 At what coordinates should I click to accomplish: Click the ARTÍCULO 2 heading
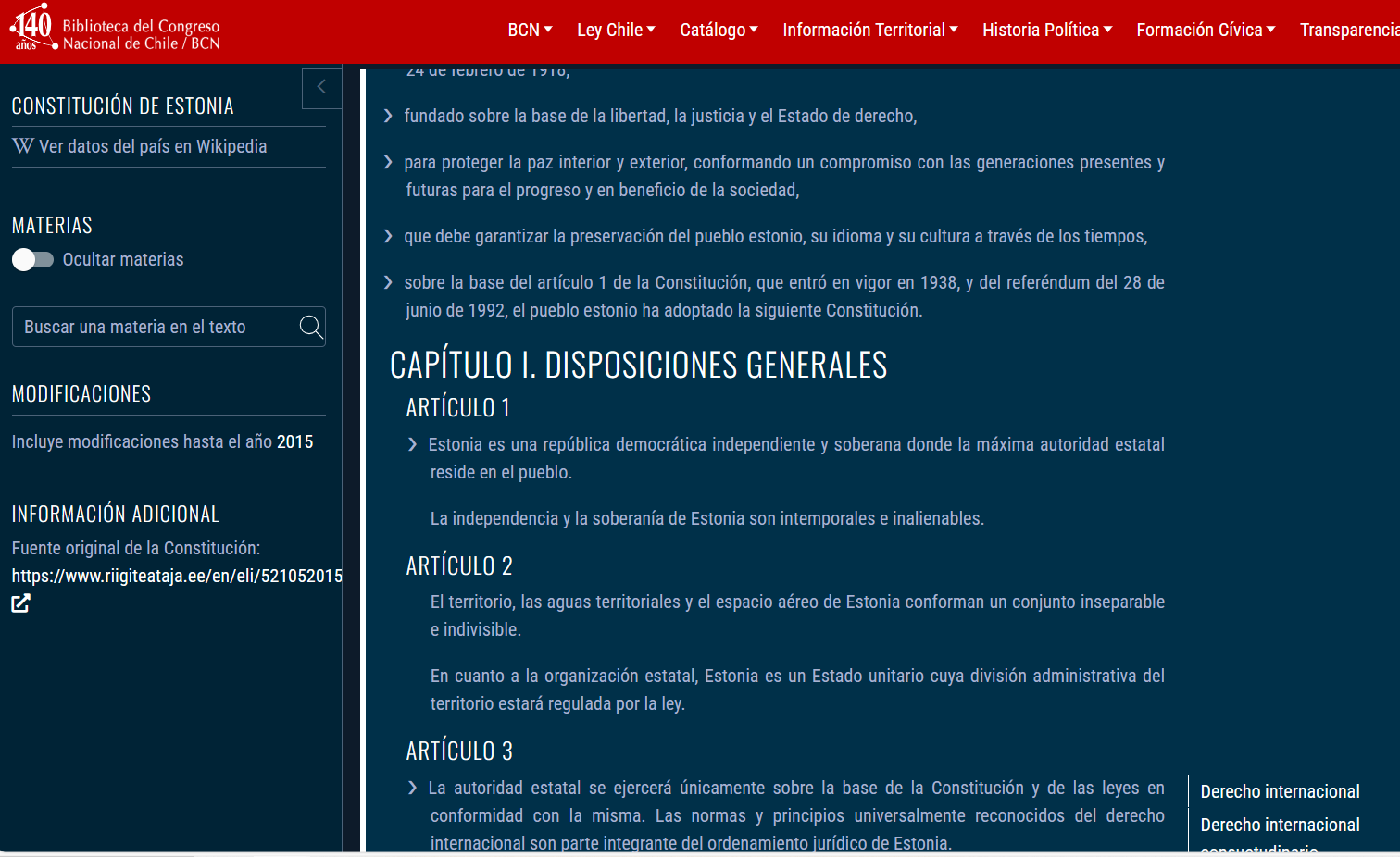[x=459, y=565]
